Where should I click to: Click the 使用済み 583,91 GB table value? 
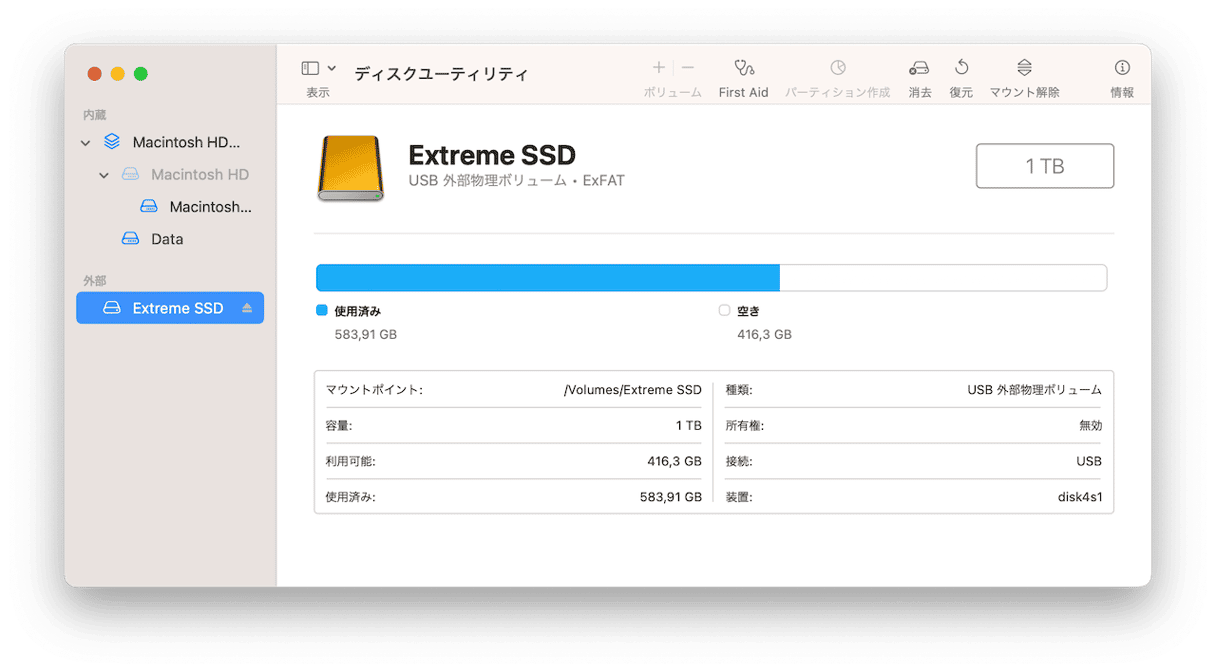[x=671, y=496]
